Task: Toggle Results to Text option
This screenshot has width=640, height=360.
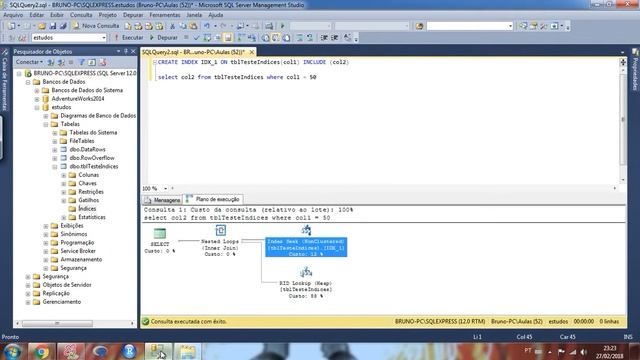Action: (265, 38)
